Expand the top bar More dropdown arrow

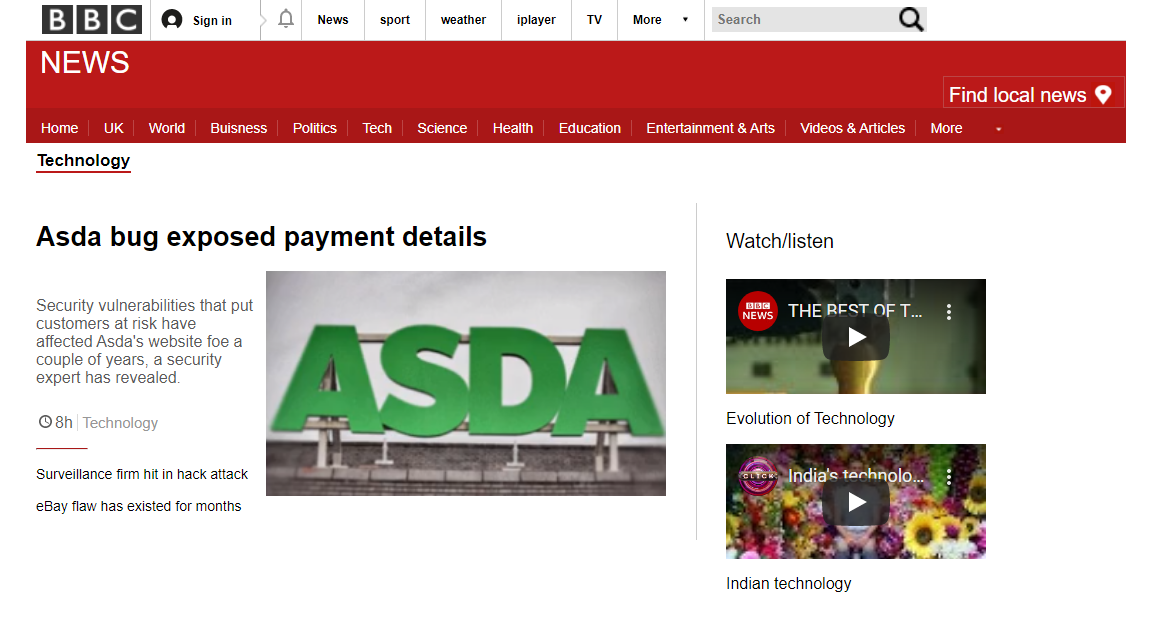(x=685, y=20)
